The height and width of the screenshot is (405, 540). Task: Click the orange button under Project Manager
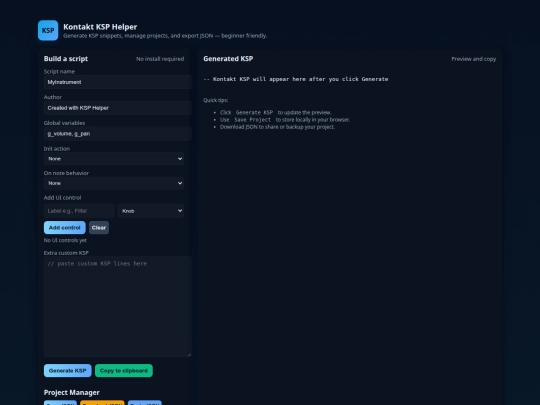click(x=102, y=403)
